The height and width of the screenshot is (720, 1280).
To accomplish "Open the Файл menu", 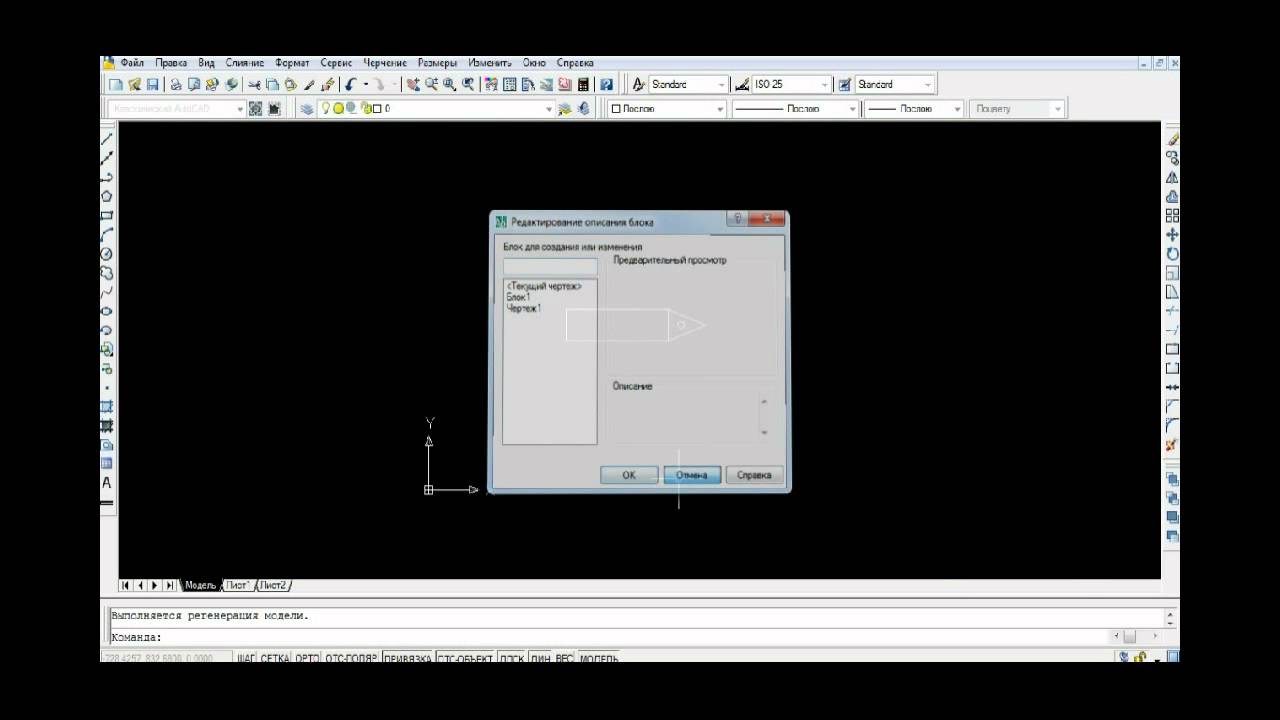I will (x=132, y=63).
